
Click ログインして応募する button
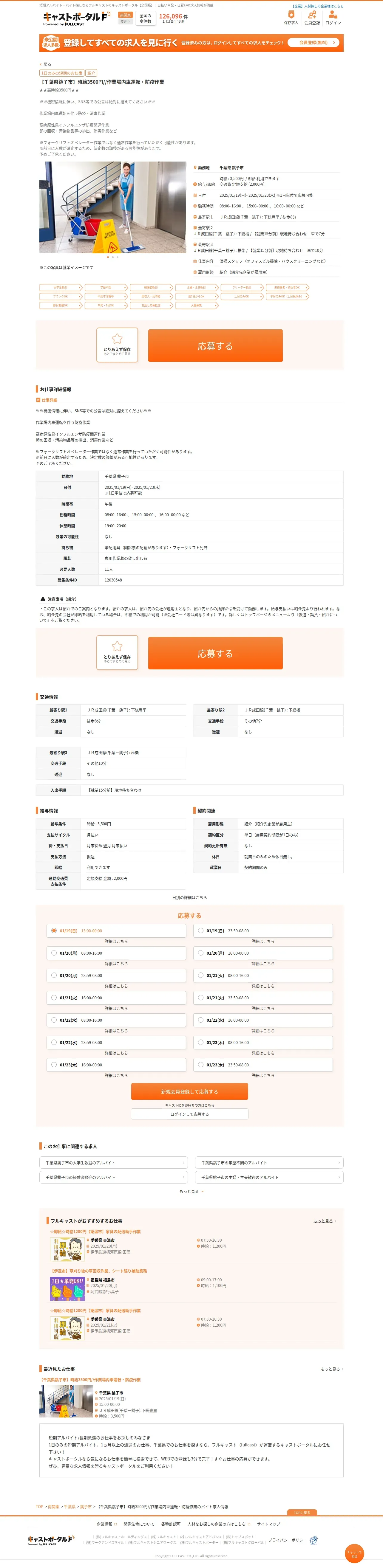point(189,1114)
